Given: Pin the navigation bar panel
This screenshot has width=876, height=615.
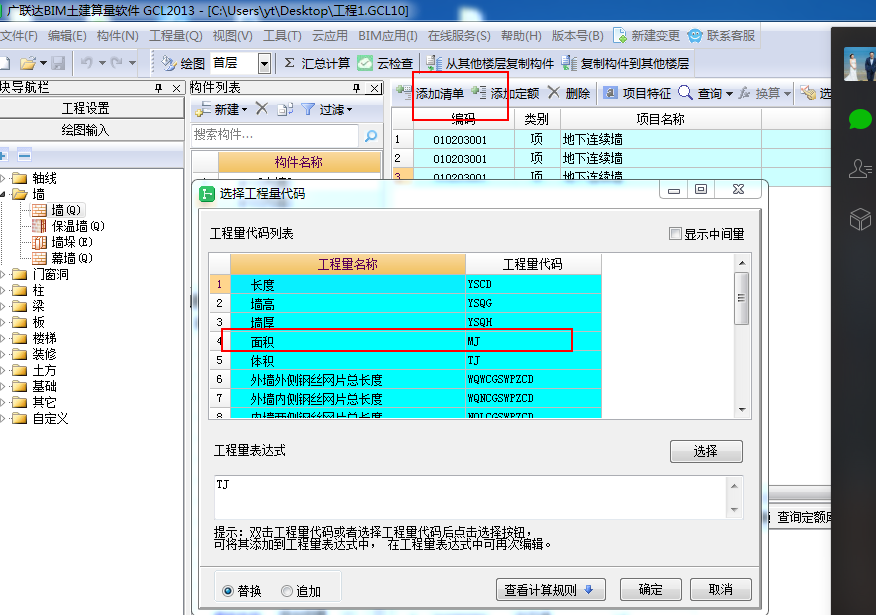Looking at the screenshot, I should [x=159, y=88].
